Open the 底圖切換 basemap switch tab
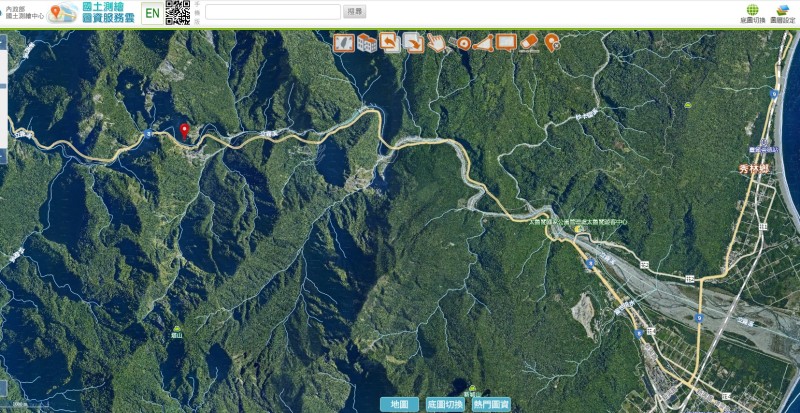This screenshot has height=413, width=800. point(444,404)
